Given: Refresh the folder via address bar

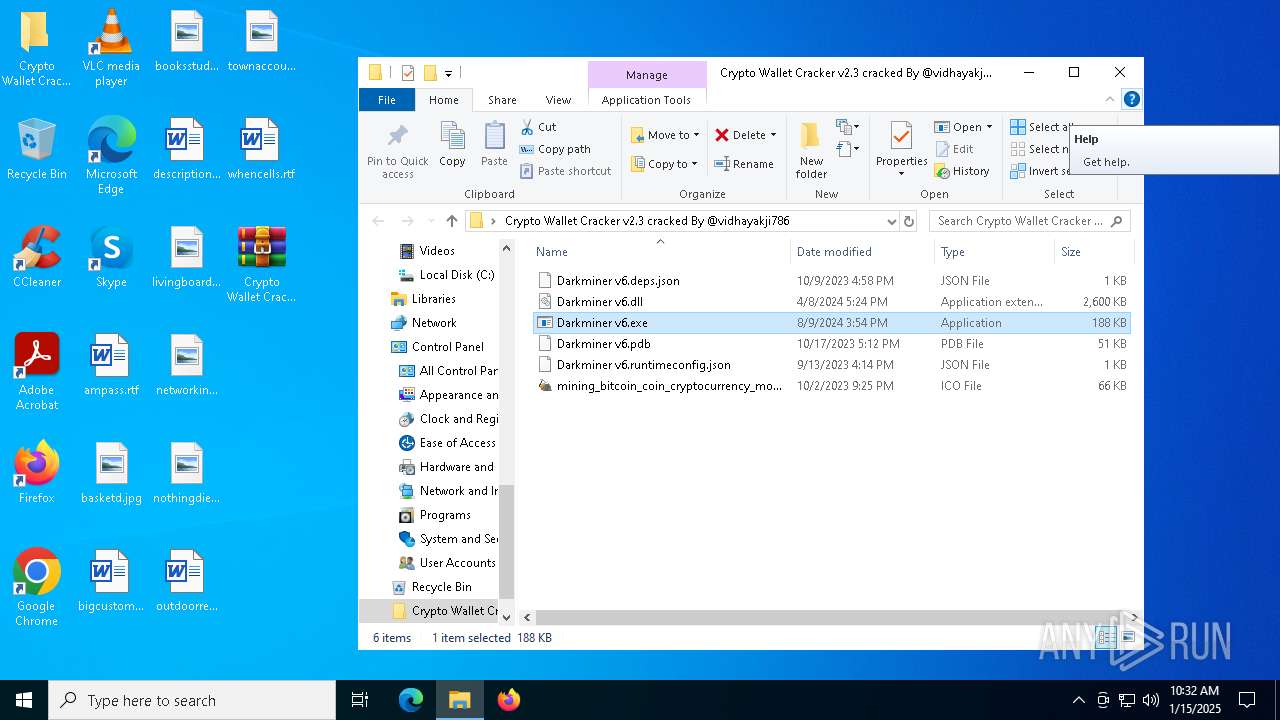Looking at the screenshot, I should coord(909,221).
